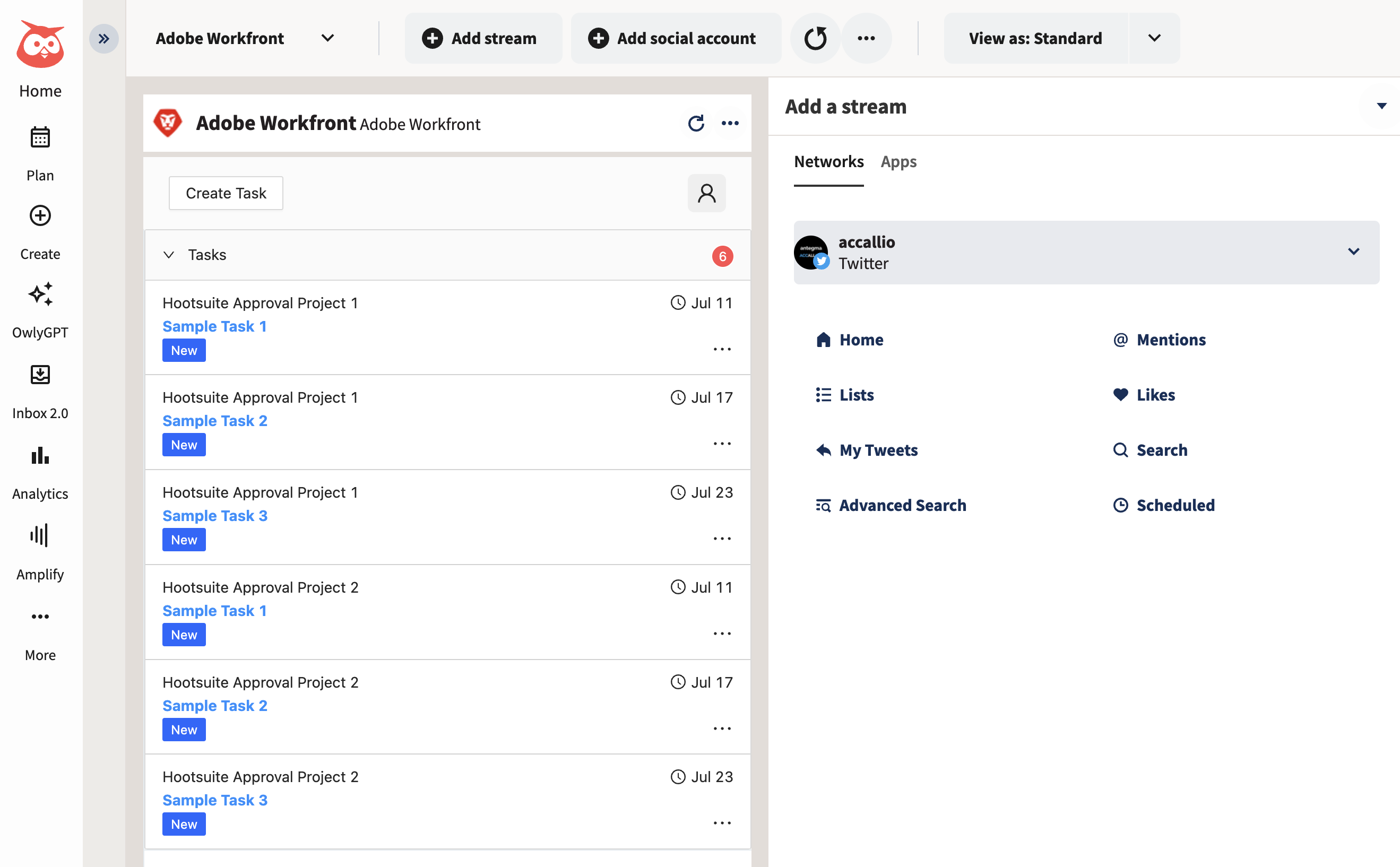Open options for Project 1 Sample Task 2
This screenshot has width=1400, height=867.
pyautogui.click(x=722, y=444)
